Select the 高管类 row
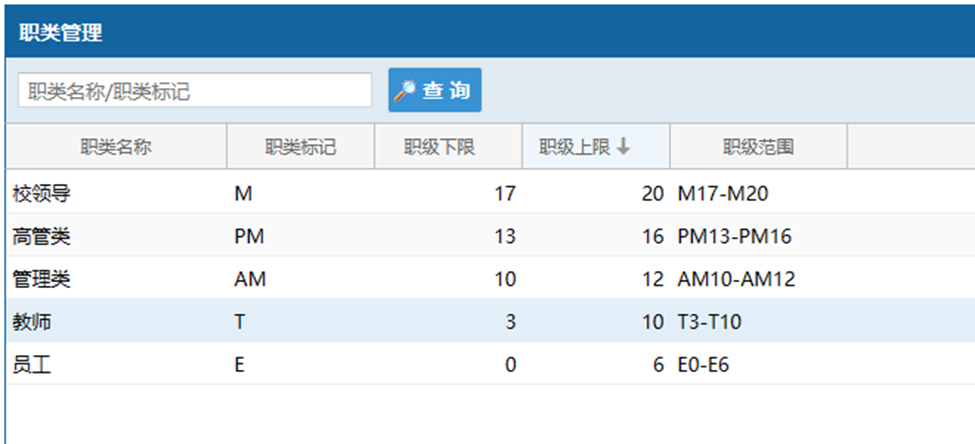Screen dimensions: 975x444 [491, 237]
